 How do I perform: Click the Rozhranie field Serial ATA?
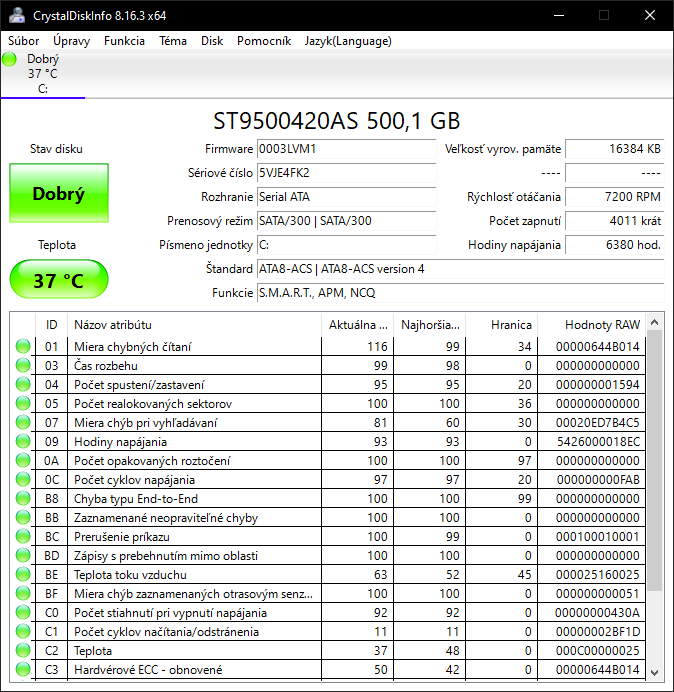(346, 197)
